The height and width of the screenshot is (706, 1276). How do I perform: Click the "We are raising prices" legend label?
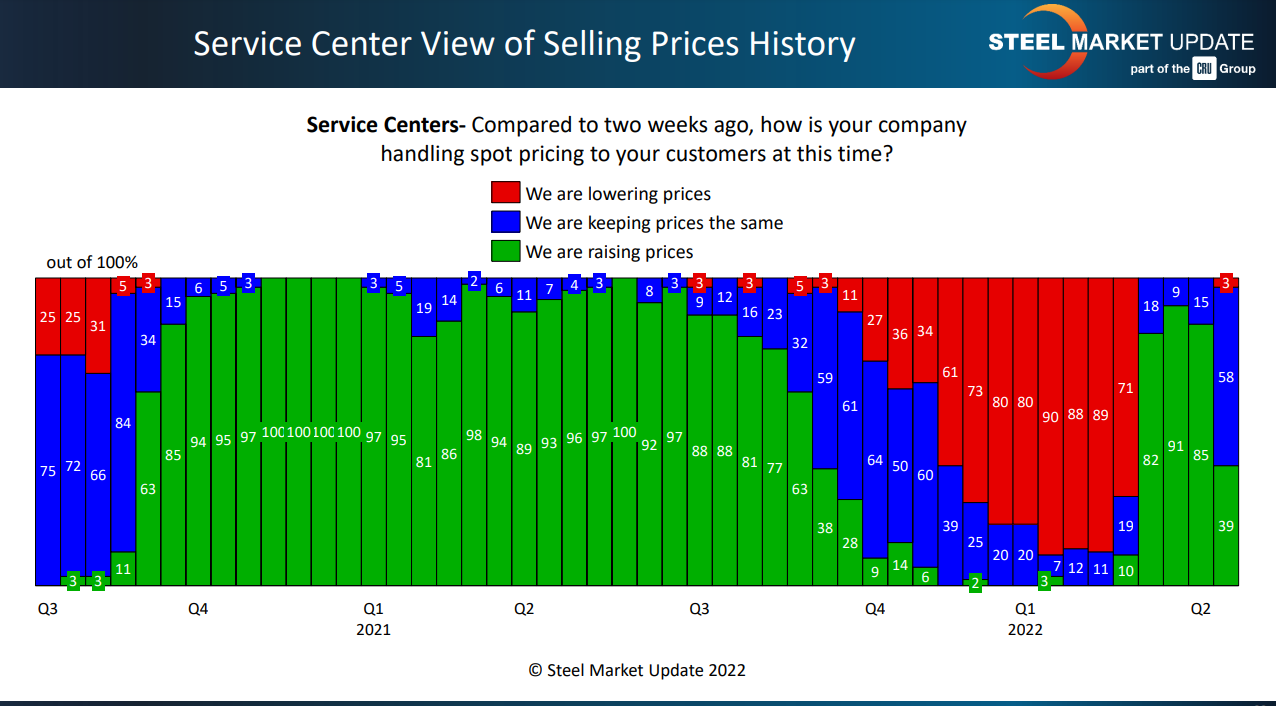click(x=609, y=252)
